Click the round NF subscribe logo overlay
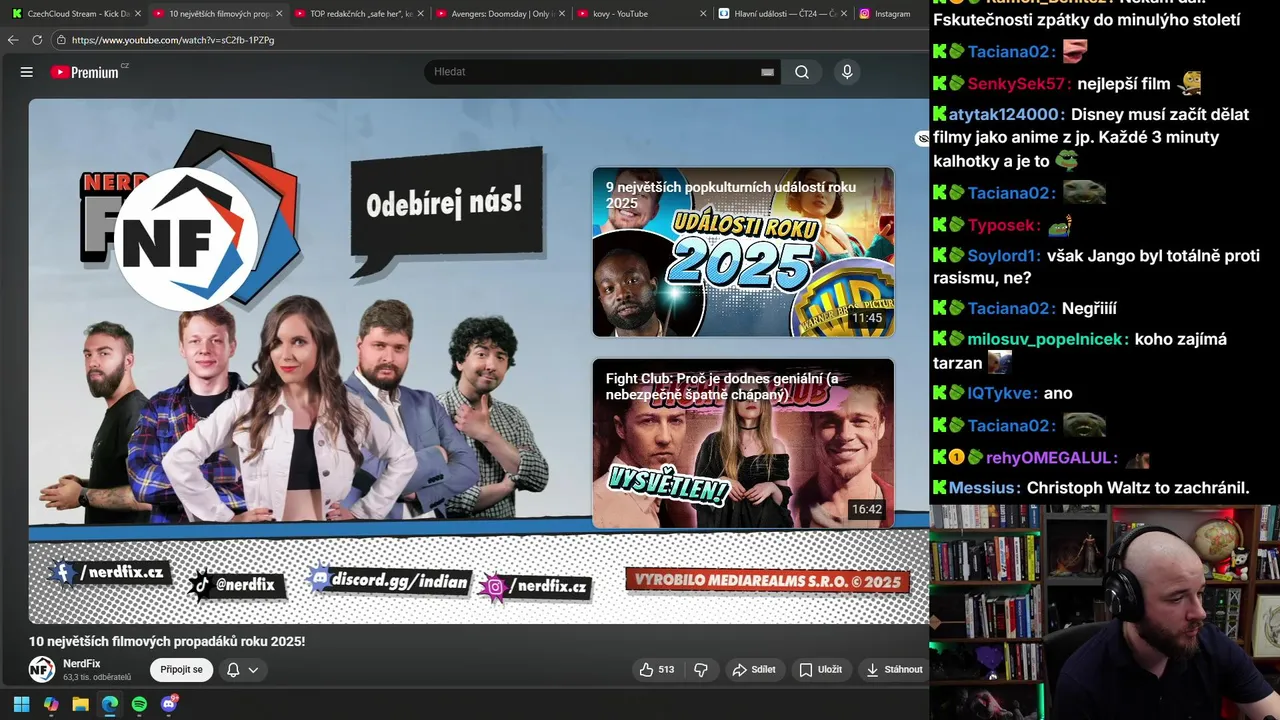The width and height of the screenshot is (1280, 720). tap(186, 239)
